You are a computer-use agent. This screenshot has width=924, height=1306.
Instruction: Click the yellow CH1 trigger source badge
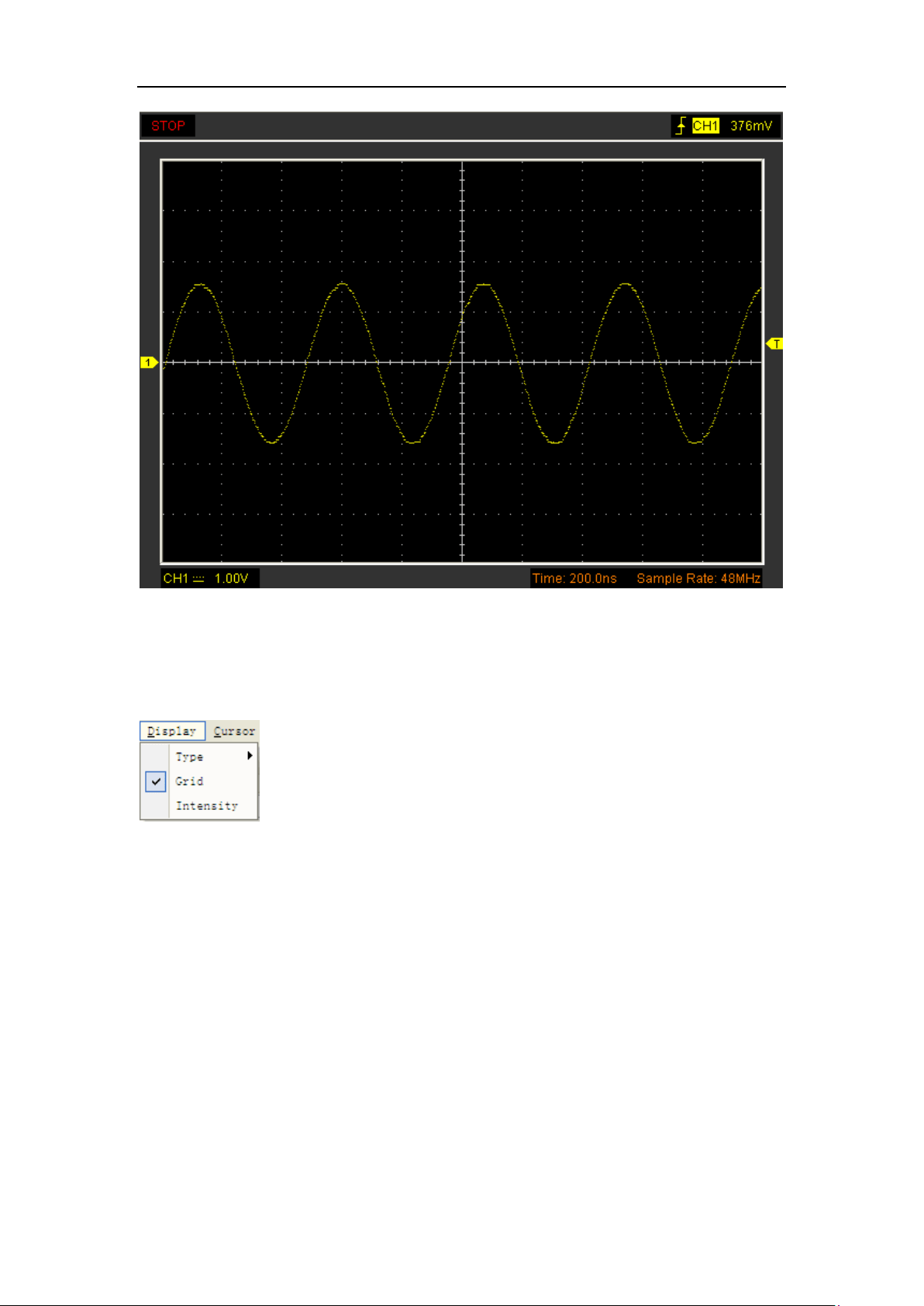pyautogui.click(x=705, y=126)
